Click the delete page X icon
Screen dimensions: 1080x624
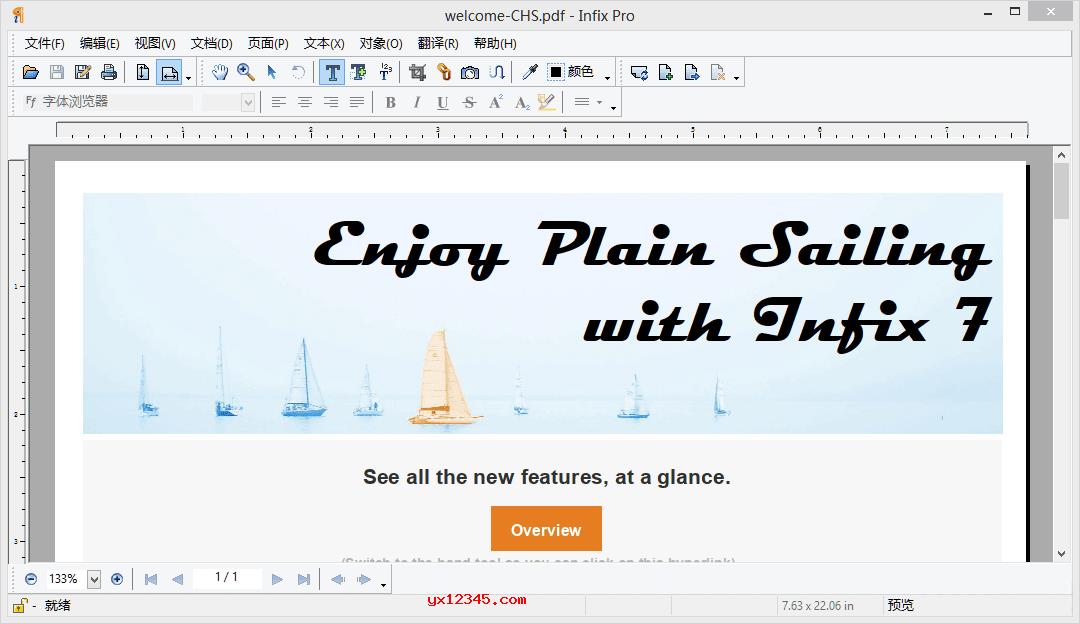click(718, 72)
